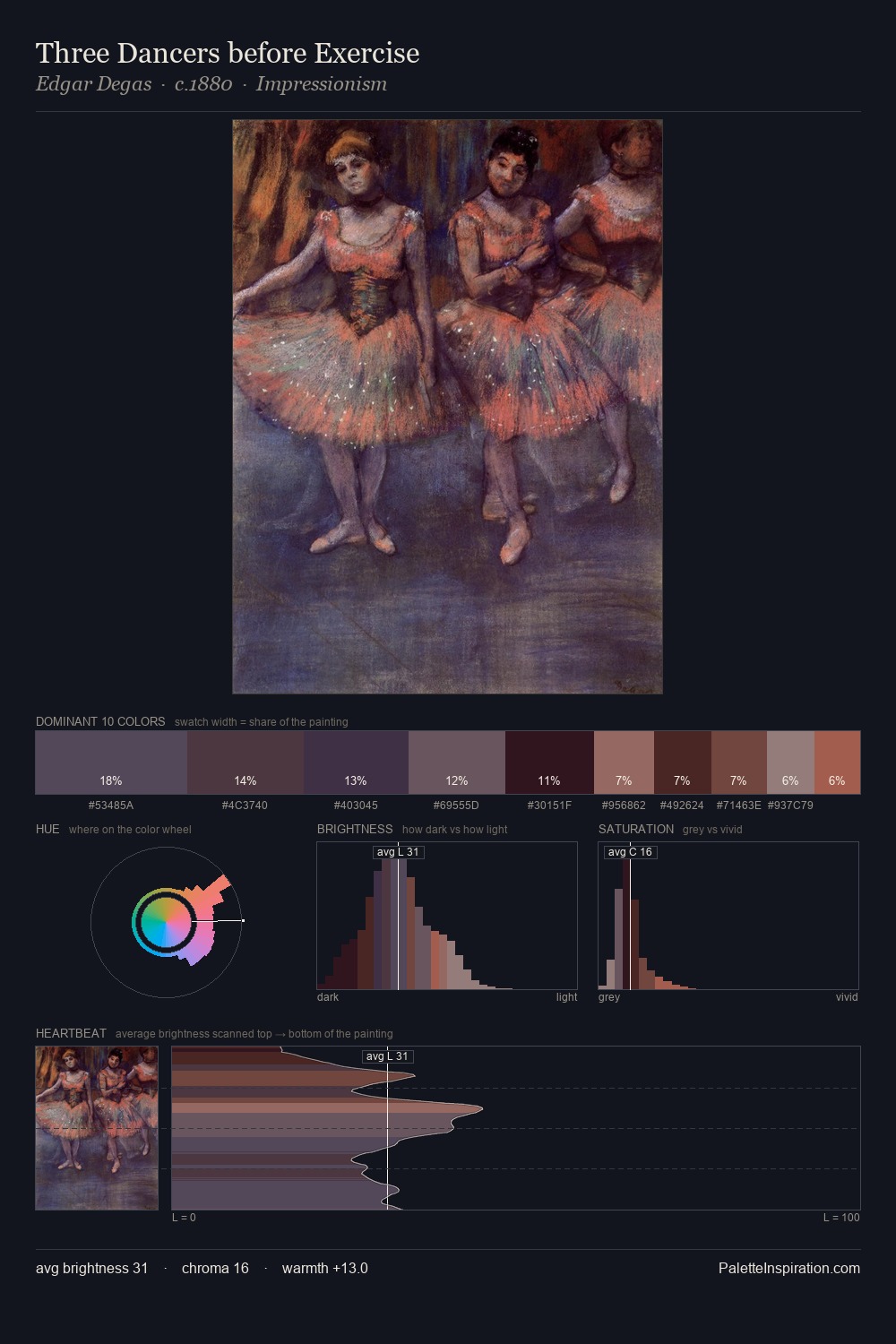
Task: Click the HUE section heading
Action: (47, 829)
